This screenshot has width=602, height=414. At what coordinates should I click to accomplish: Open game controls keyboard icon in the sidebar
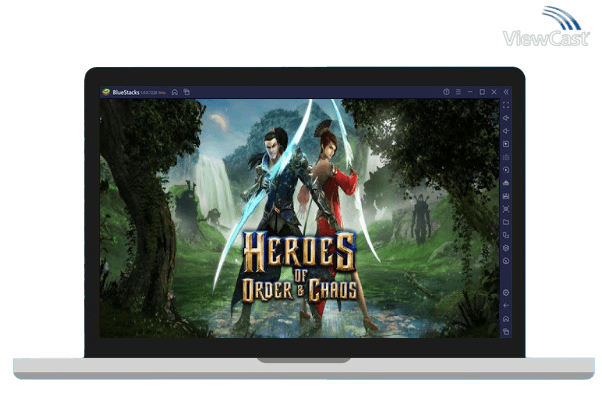pyautogui.click(x=506, y=157)
